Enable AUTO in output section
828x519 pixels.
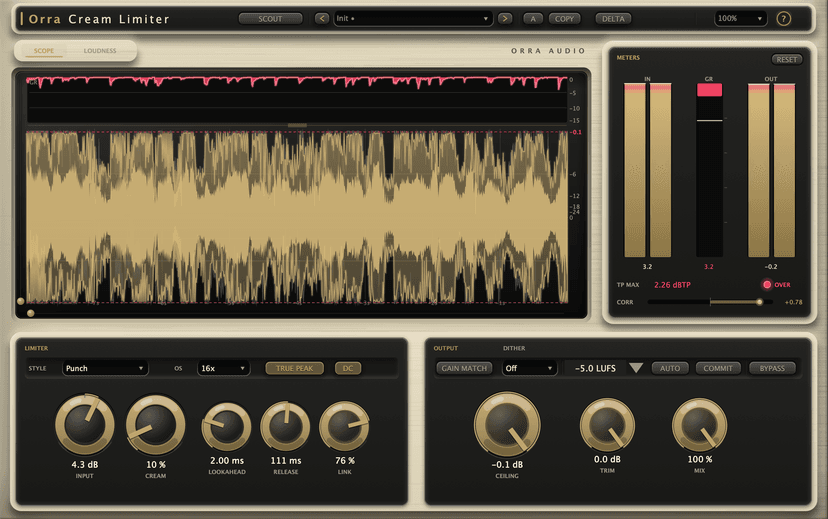(670, 368)
